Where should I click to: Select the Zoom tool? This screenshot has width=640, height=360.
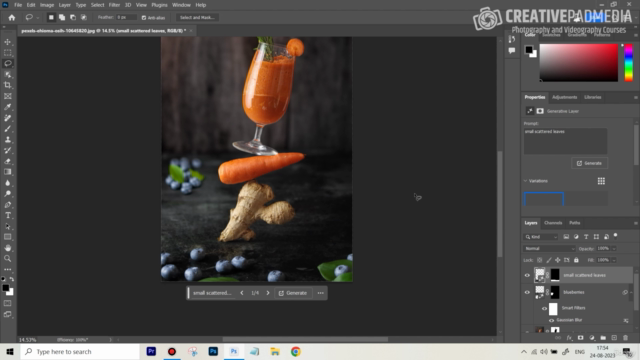7,258
